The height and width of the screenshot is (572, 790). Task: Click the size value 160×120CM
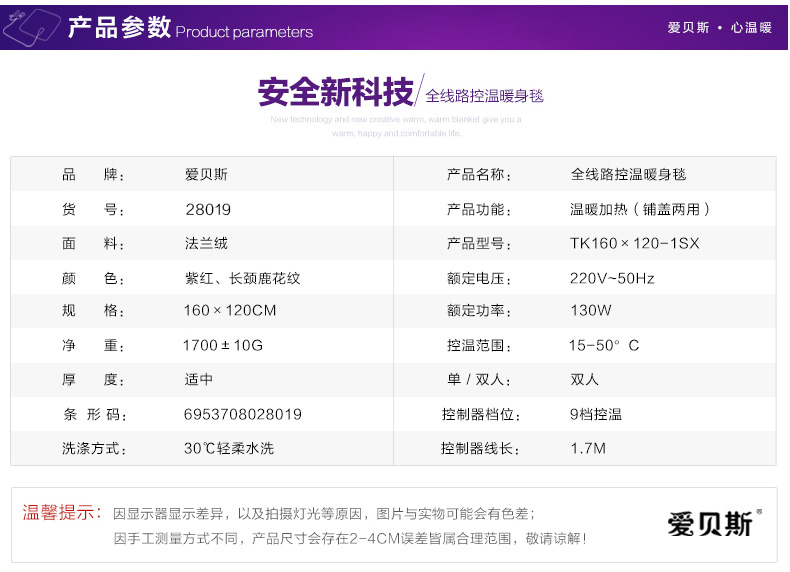click(230, 310)
